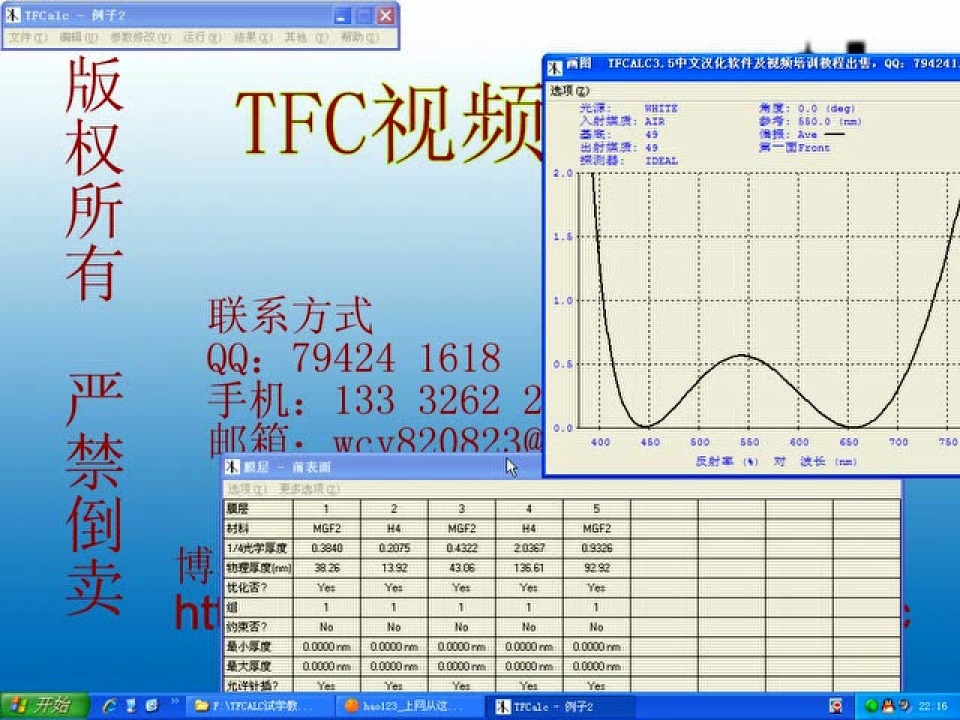The width and height of the screenshot is (960, 720).
Task: Select layer 4 material cell H4
Action: point(529,528)
